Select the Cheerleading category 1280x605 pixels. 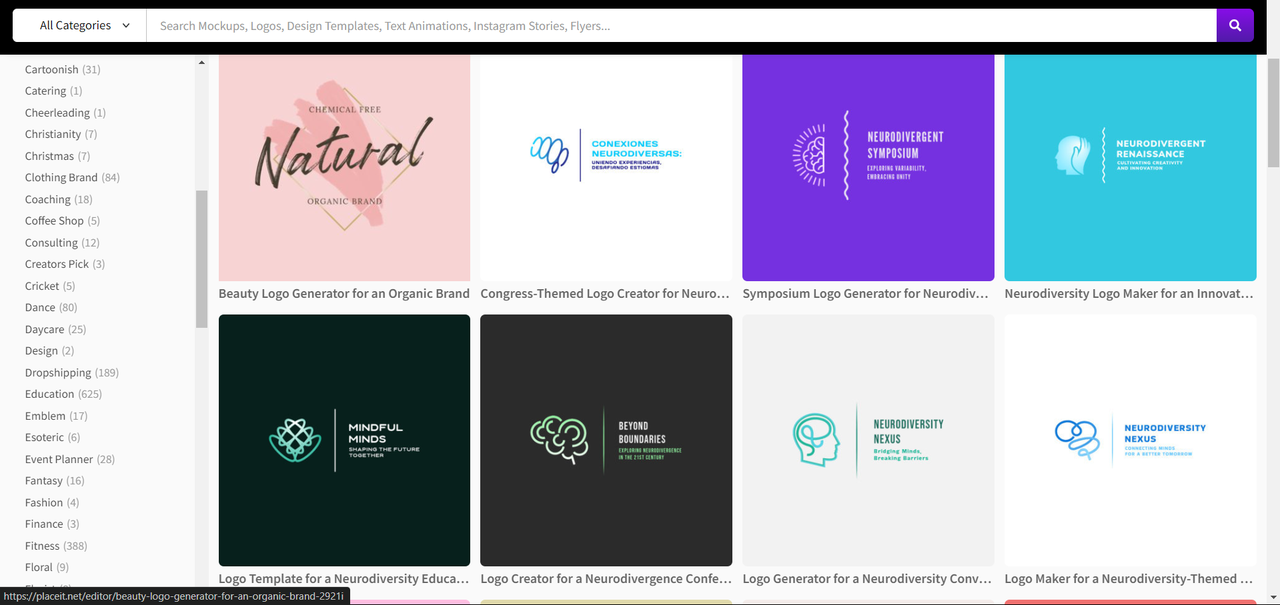[65, 113]
